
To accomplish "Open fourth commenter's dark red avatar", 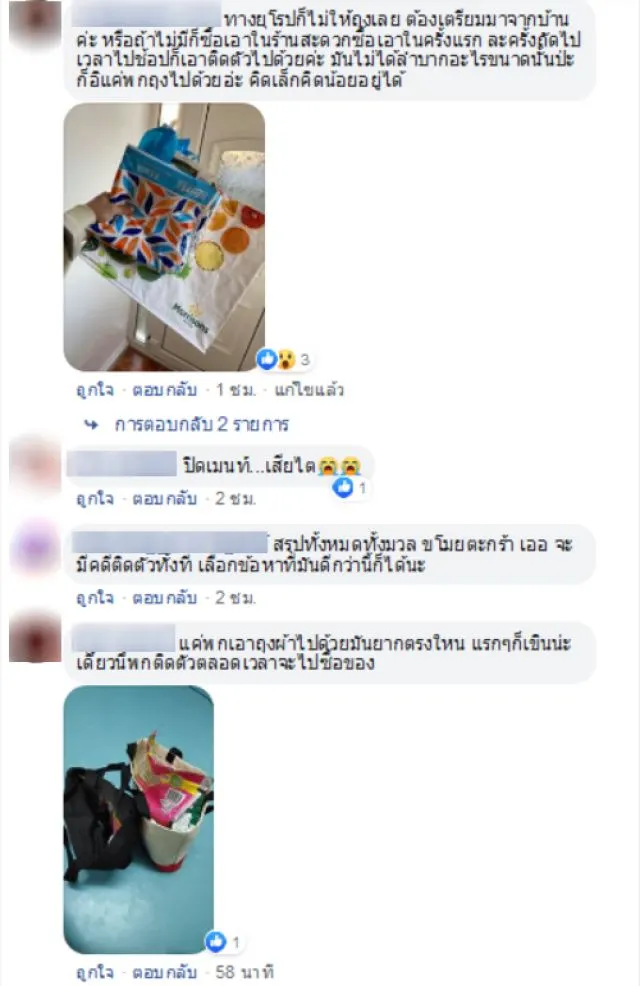I will pos(35,636).
